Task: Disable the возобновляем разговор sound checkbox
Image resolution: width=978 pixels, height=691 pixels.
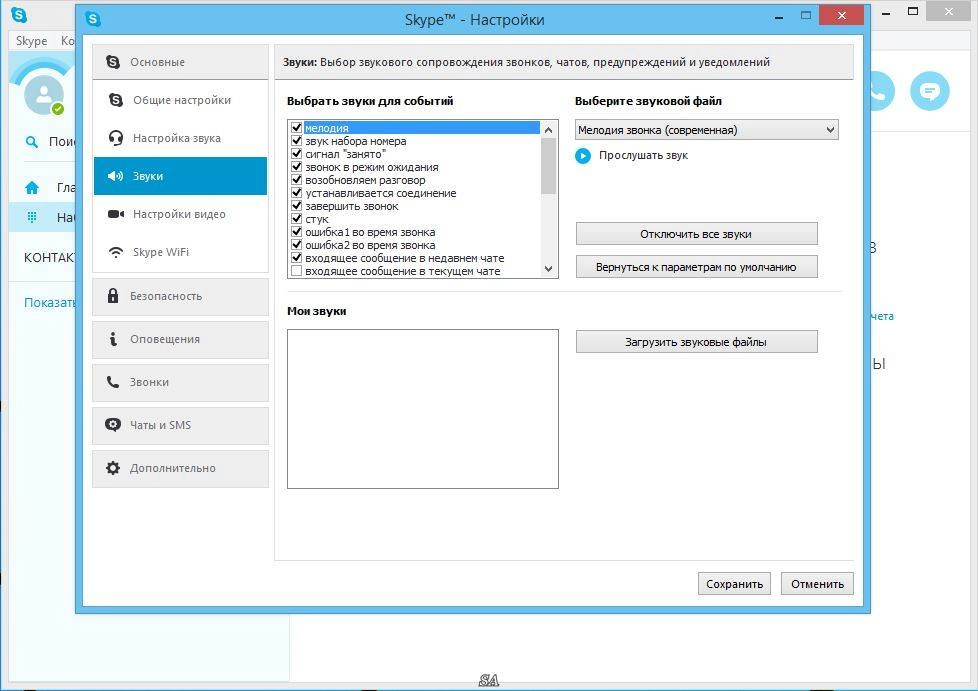Action: 296,180
